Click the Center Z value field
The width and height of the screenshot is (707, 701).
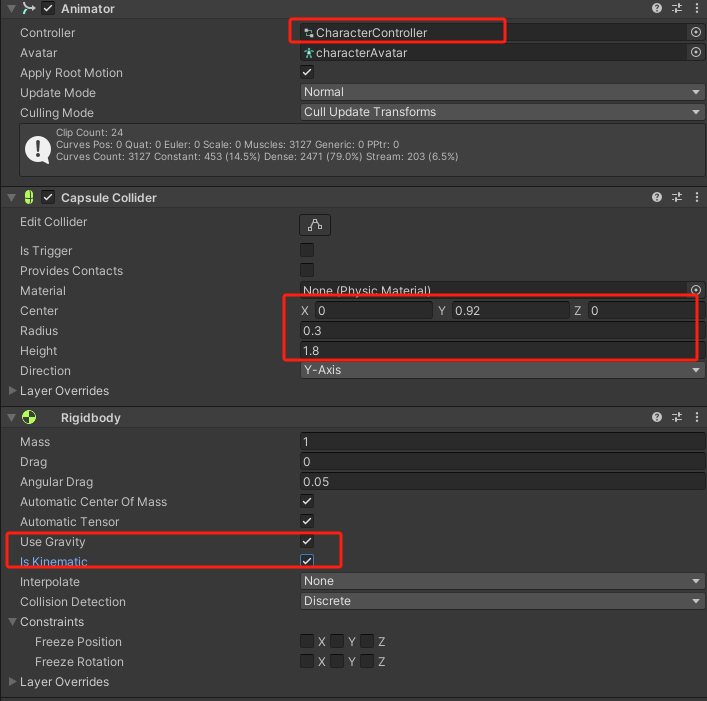pyautogui.click(x=647, y=311)
